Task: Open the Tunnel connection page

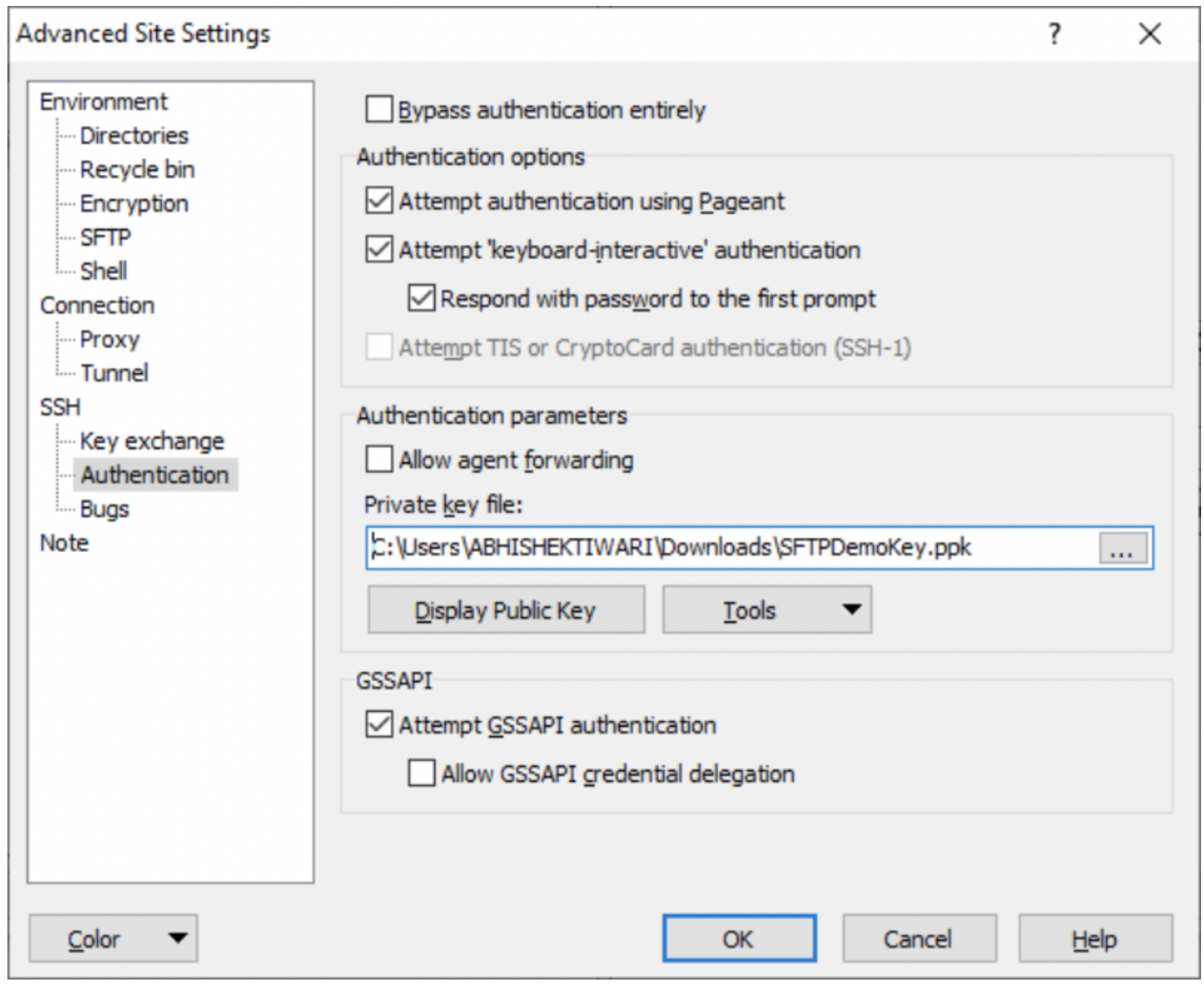Action: coord(114,372)
